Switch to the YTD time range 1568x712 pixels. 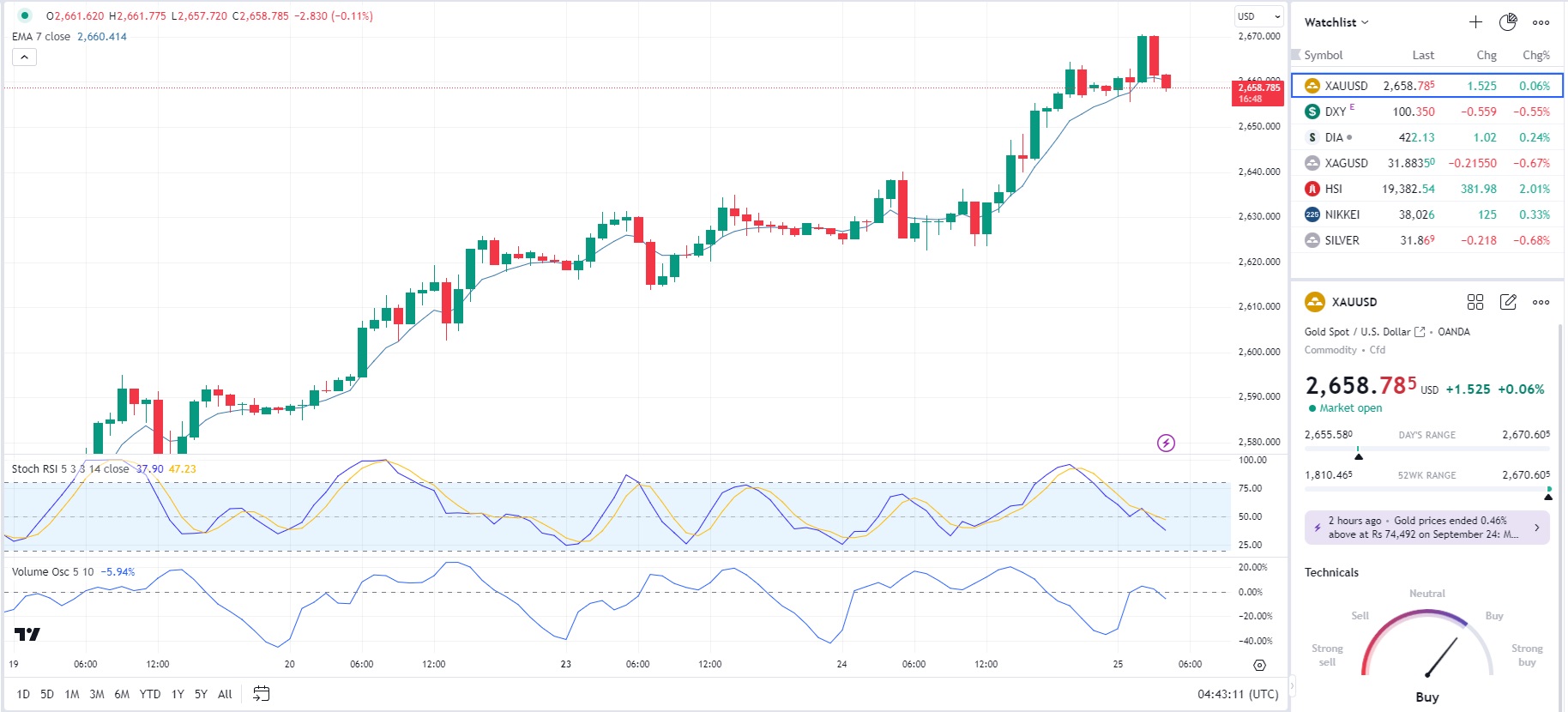pos(150,694)
